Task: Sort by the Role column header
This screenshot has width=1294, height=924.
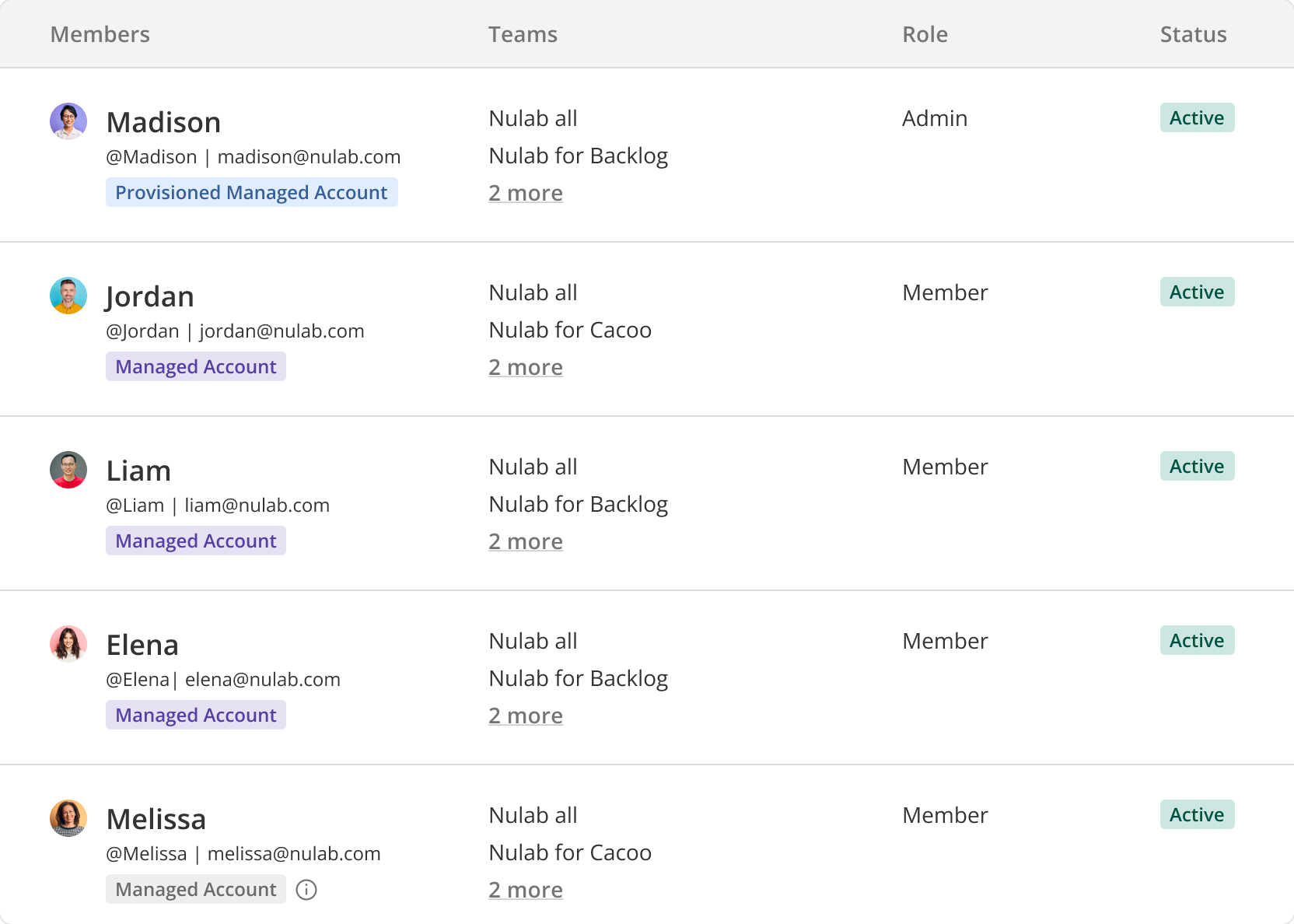Action: (925, 34)
